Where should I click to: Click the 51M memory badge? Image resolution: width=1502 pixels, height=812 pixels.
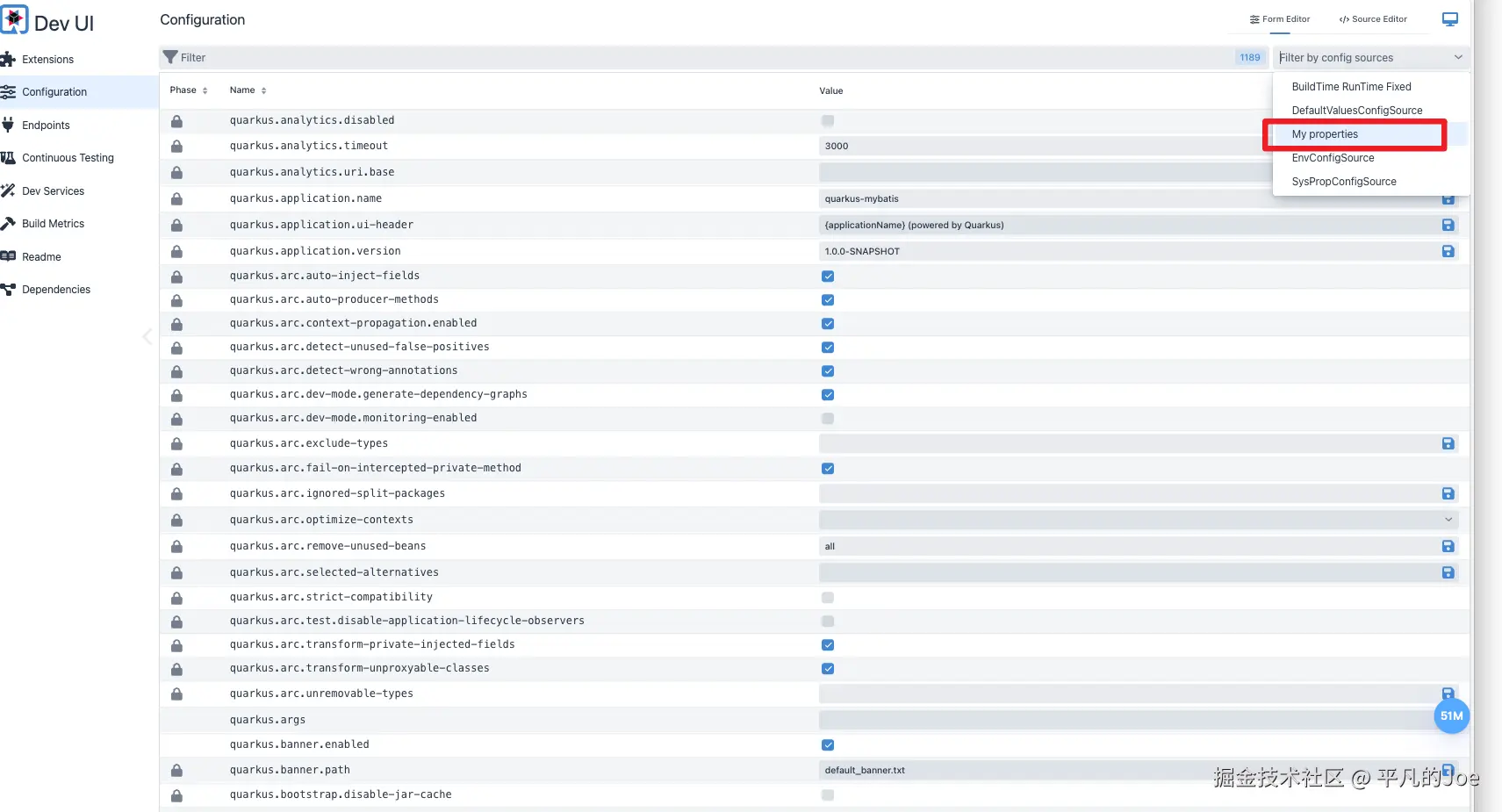pyautogui.click(x=1451, y=716)
